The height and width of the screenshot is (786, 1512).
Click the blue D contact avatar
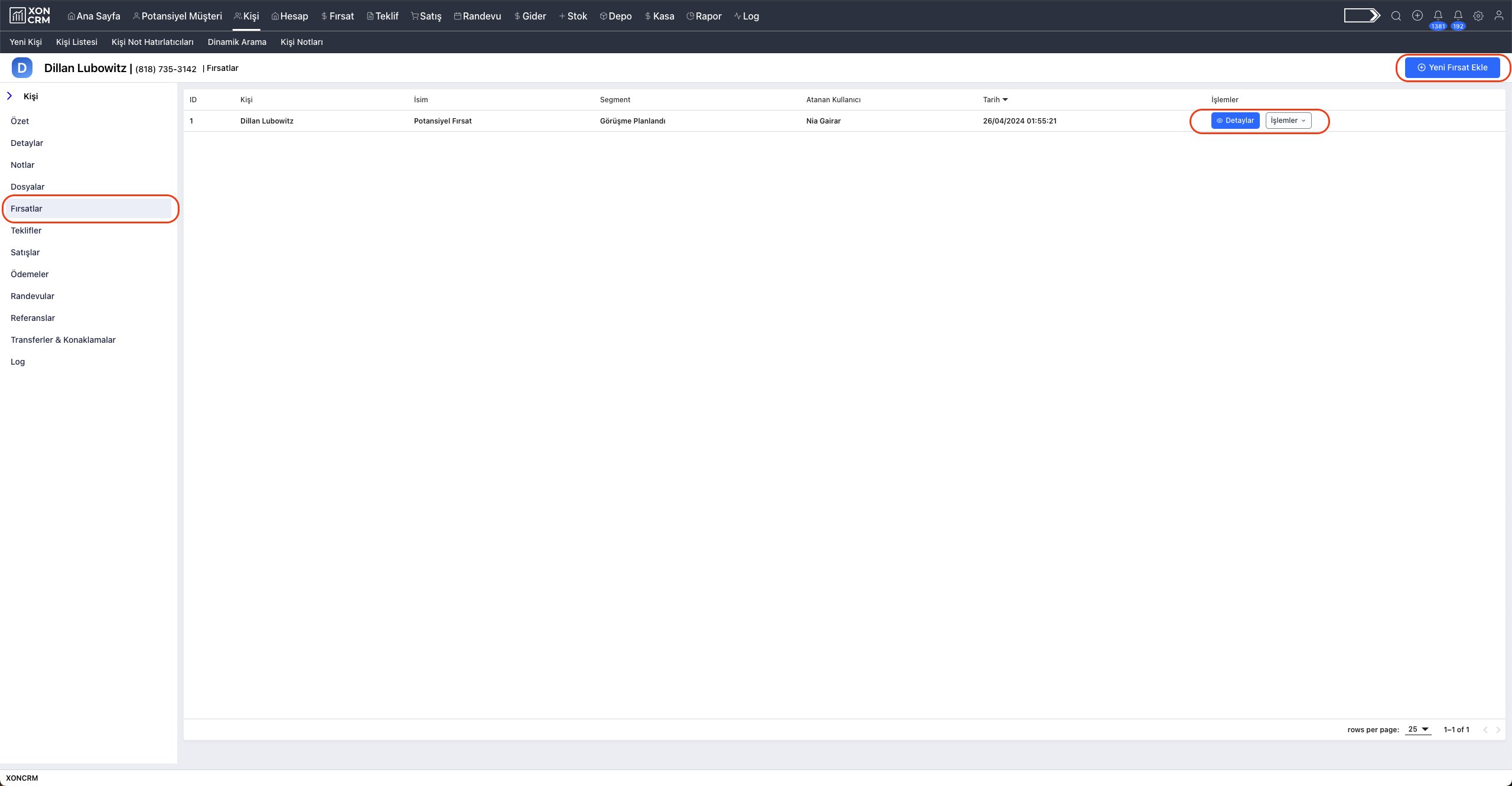pyautogui.click(x=22, y=68)
